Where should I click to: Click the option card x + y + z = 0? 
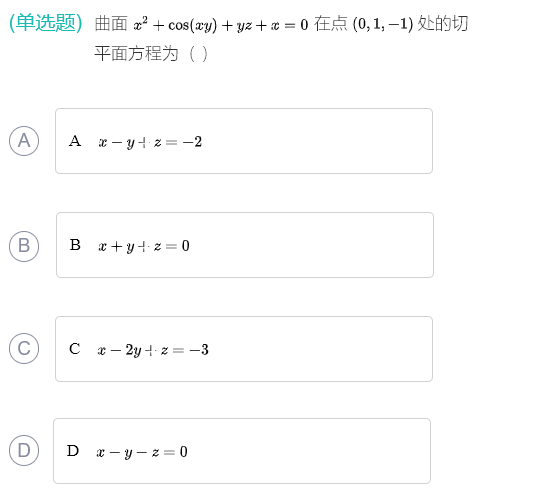(245, 245)
